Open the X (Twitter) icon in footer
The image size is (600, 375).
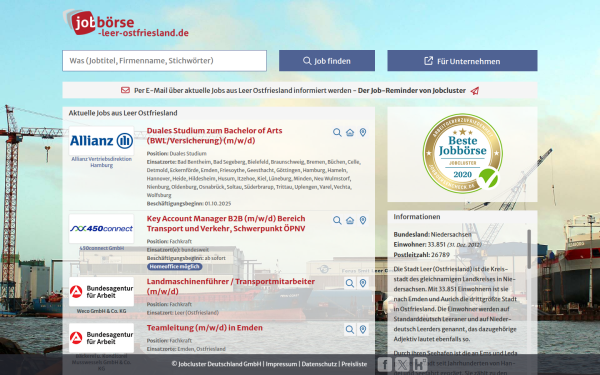tap(402, 364)
